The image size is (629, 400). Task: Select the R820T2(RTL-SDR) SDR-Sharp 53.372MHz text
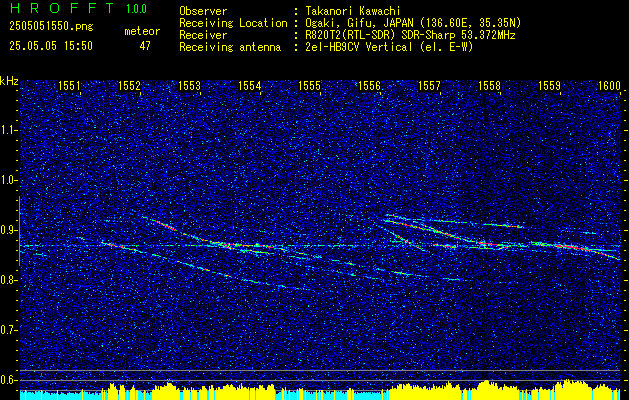point(409,35)
